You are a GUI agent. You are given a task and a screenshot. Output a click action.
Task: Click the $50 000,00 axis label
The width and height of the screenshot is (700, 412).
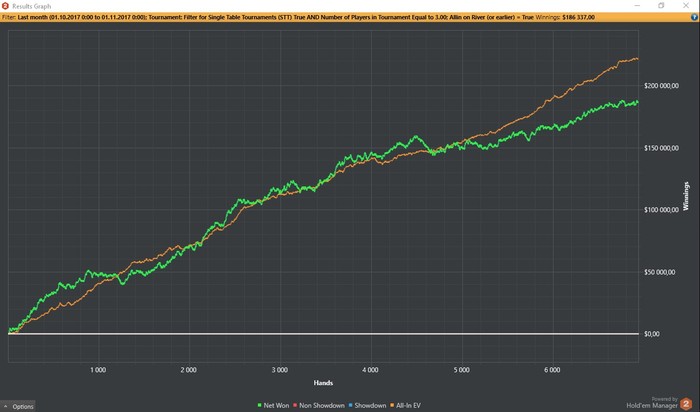659,272
